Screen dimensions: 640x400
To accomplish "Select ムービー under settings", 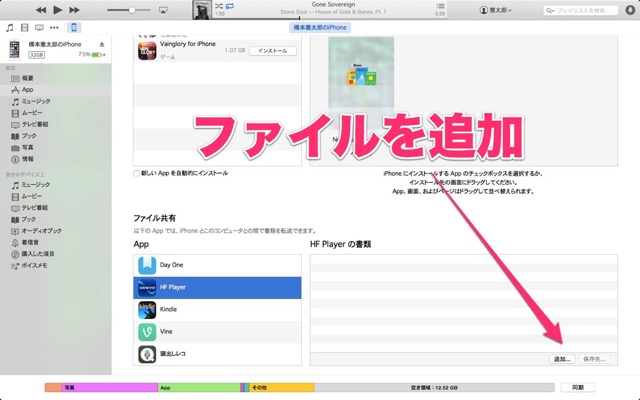I will 56,113.
